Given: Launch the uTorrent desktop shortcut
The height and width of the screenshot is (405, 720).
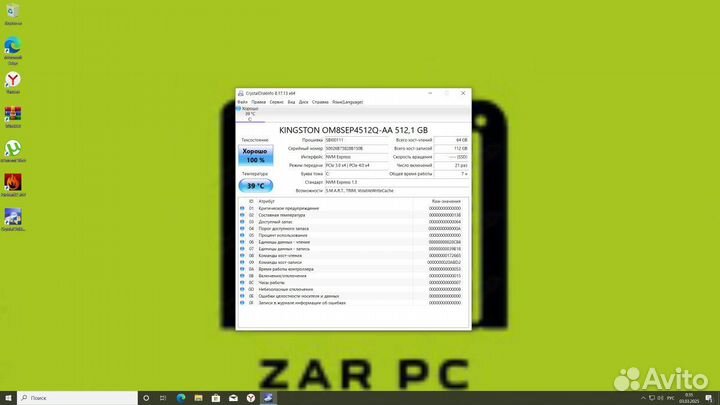Looking at the screenshot, I should [x=13, y=152].
